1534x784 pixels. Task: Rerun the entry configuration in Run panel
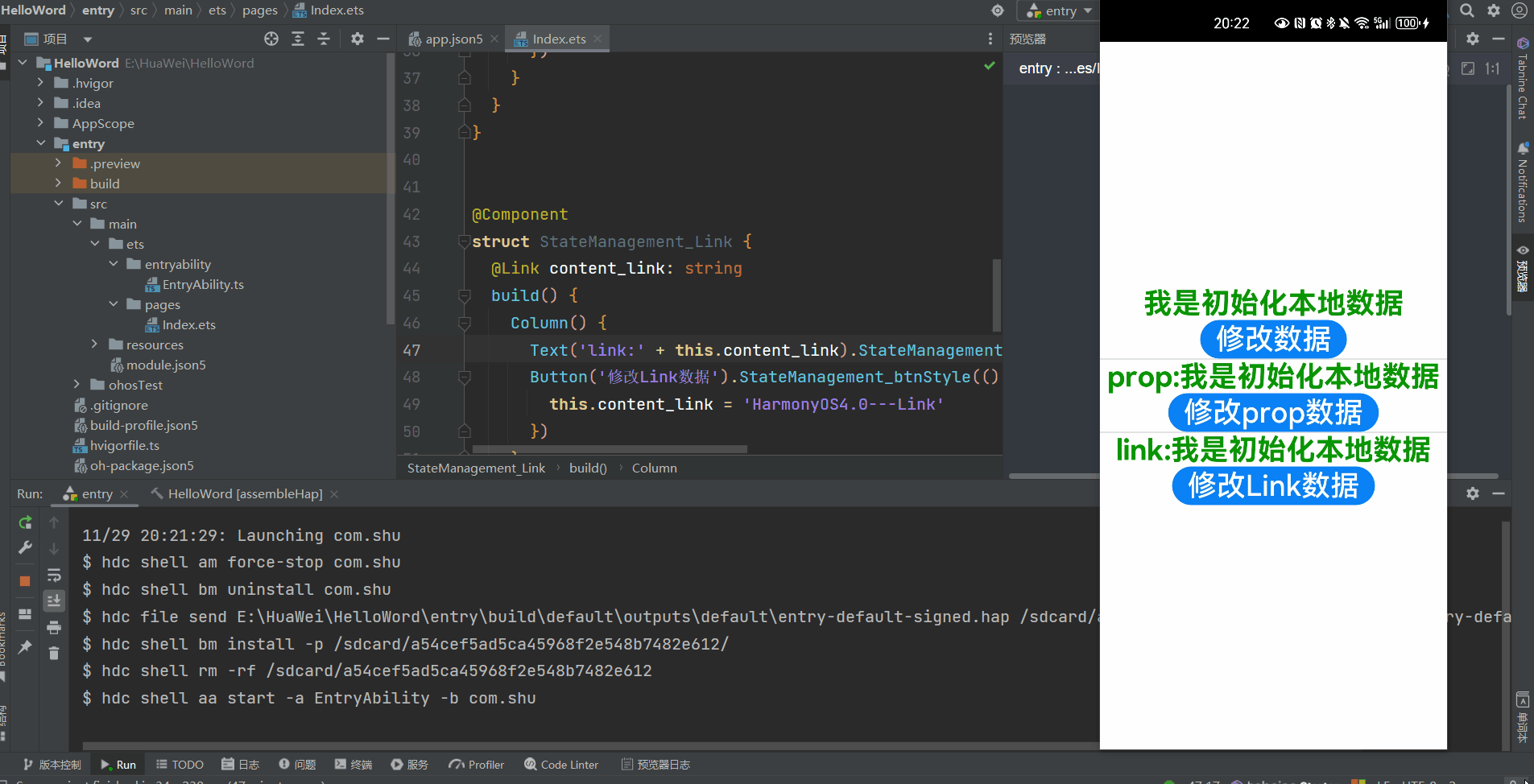pyautogui.click(x=25, y=522)
